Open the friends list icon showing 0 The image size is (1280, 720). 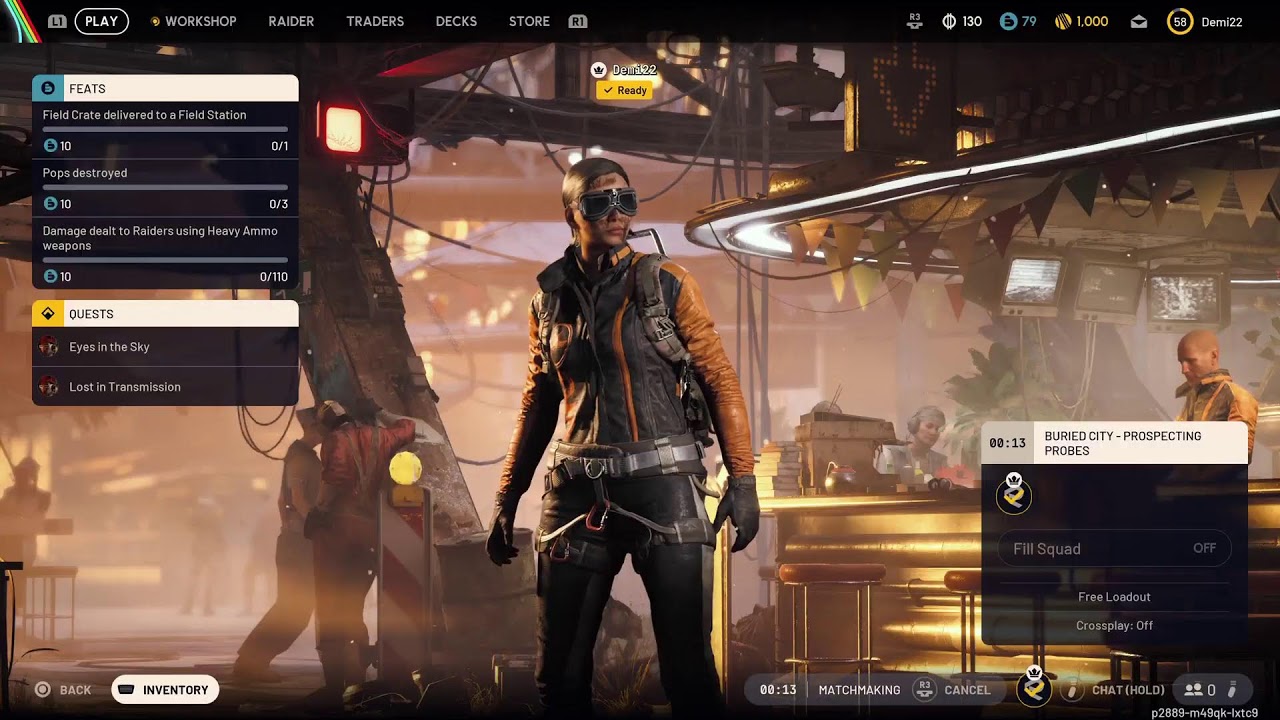(x=1199, y=690)
